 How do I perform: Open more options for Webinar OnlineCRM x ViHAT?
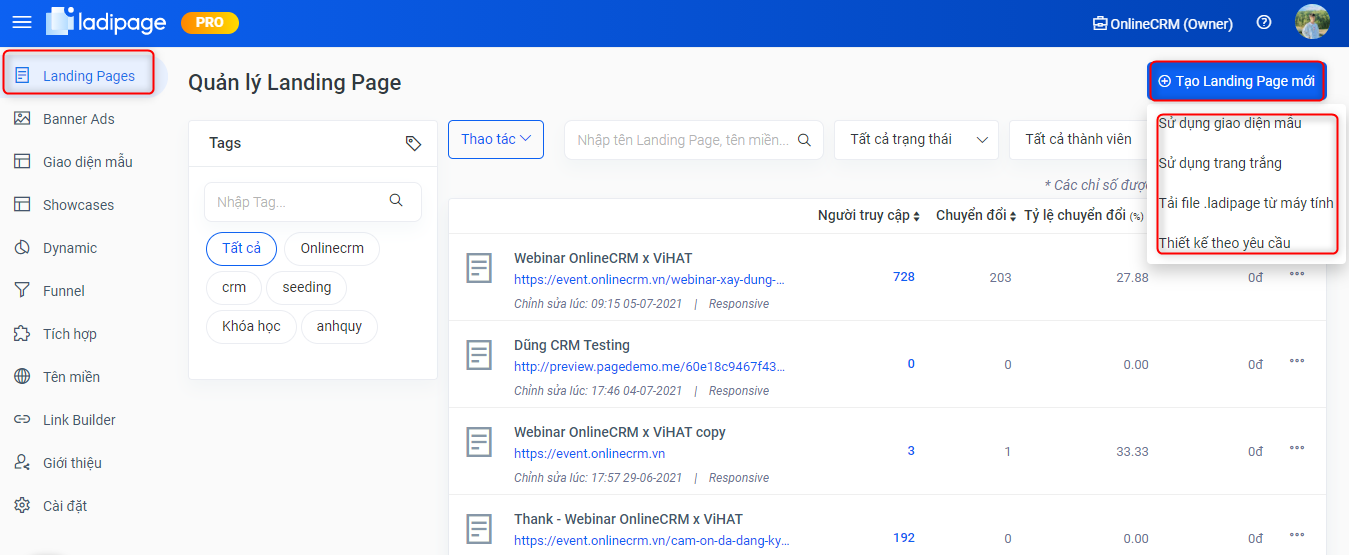pyautogui.click(x=1297, y=274)
